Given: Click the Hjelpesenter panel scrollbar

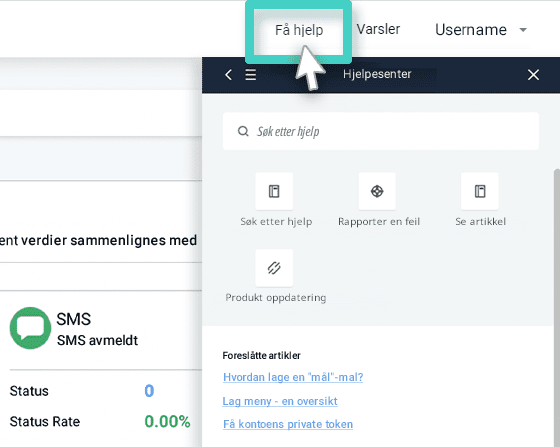Looking at the screenshot, I should pyautogui.click(x=557, y=307).
